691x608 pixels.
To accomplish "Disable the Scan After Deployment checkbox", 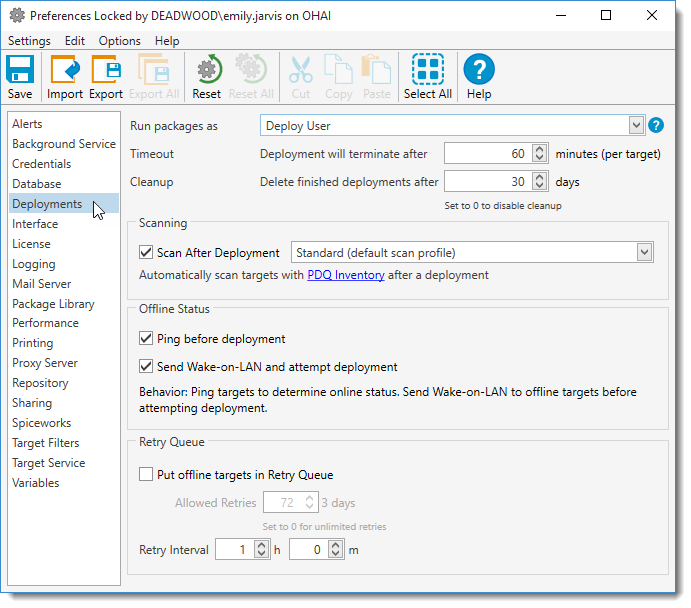I will (146, 253).
